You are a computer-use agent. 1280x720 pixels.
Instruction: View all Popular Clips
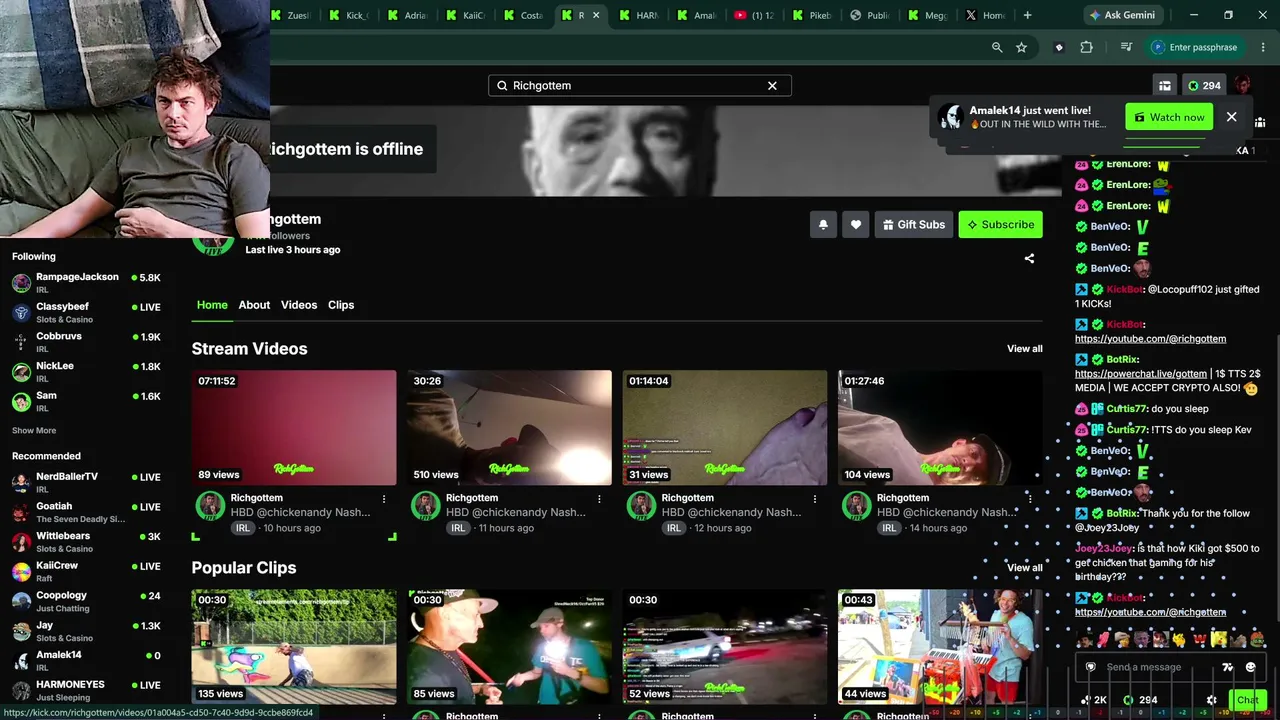pos(1025,568)
